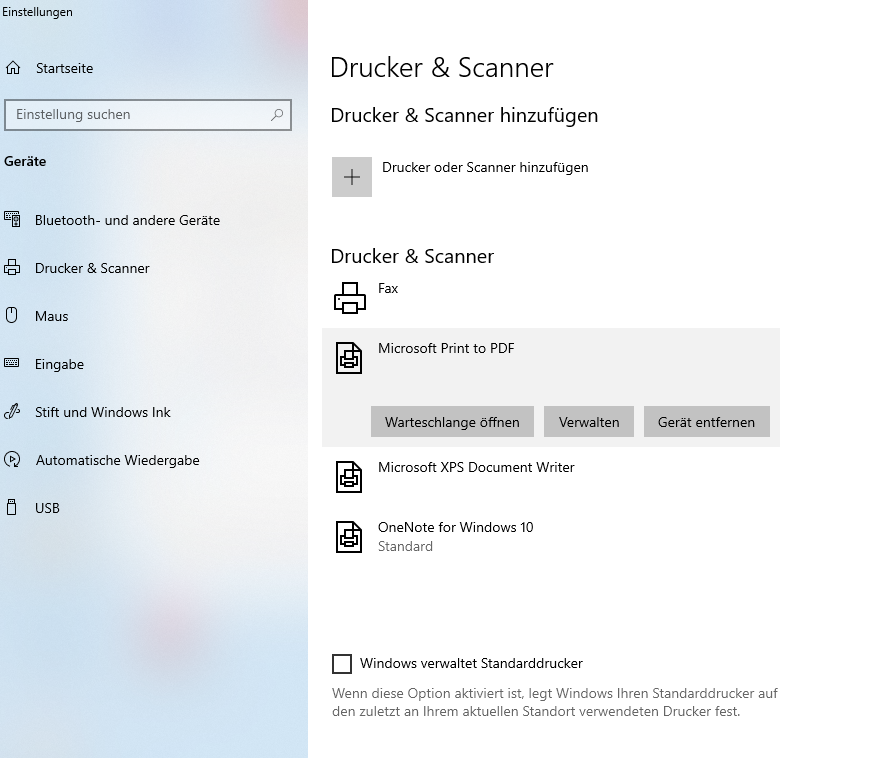The height and width of the screenshot is (758, 874).
Task: Click the Verwalten button
Action: point(589,422)
